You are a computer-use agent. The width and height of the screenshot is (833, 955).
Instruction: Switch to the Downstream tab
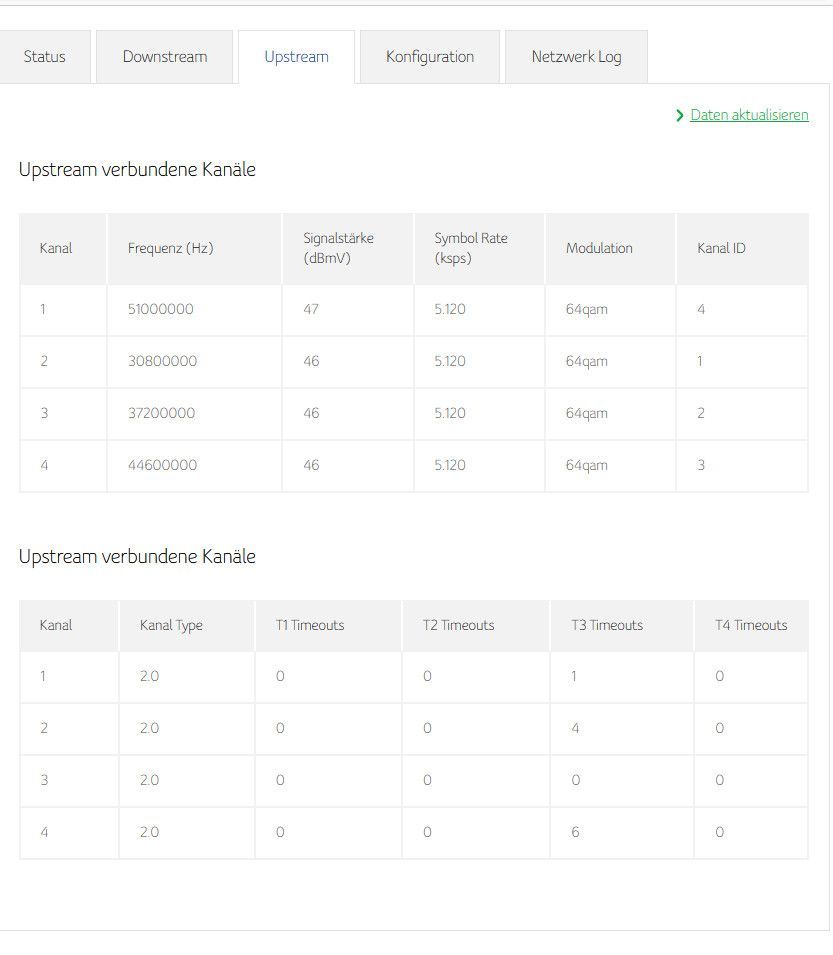165,57
